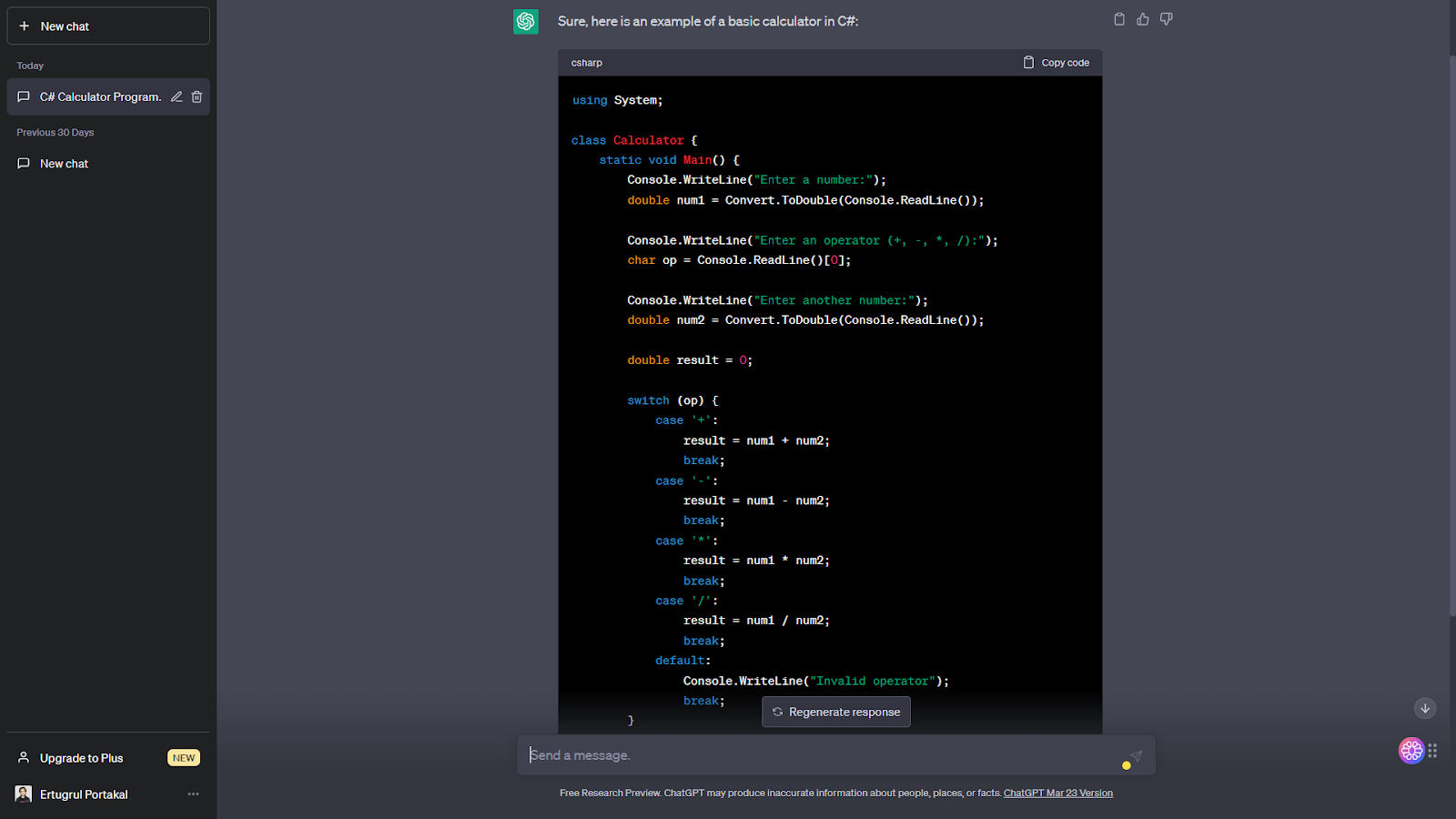The image size is (1456, 819).
Task: Click the 'result = num1 / num2;' line
Action: point(757,621)
